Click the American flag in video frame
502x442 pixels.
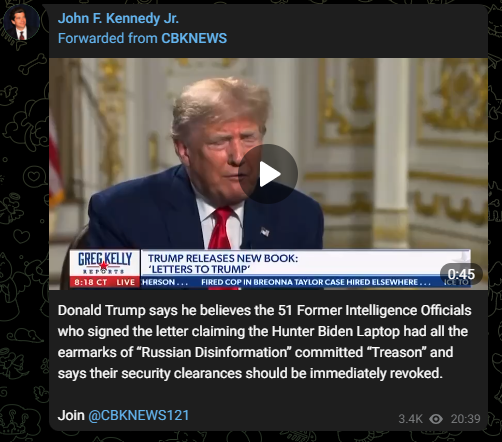point(55,160)
